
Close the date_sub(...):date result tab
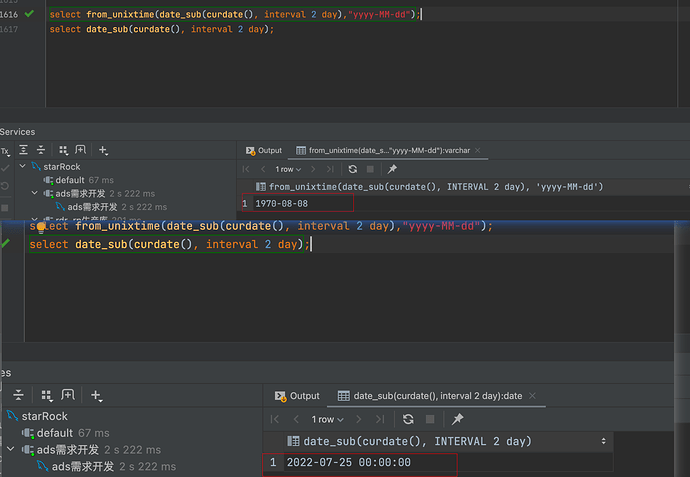pyautogui.click(x=532, y=396)
